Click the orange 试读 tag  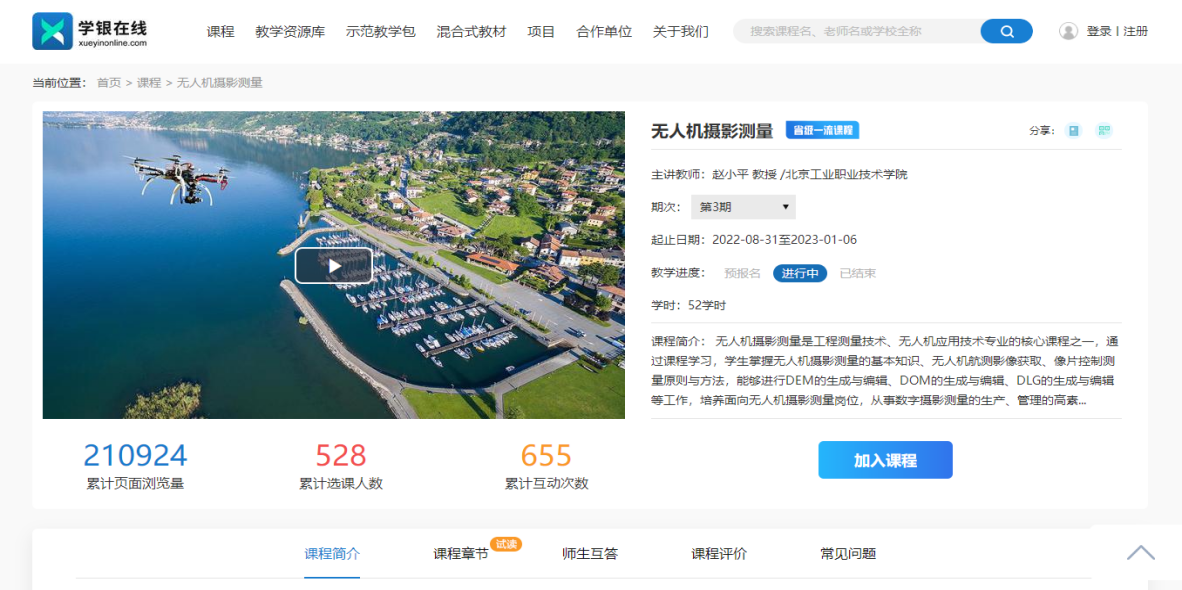click(x=506, y=544)
